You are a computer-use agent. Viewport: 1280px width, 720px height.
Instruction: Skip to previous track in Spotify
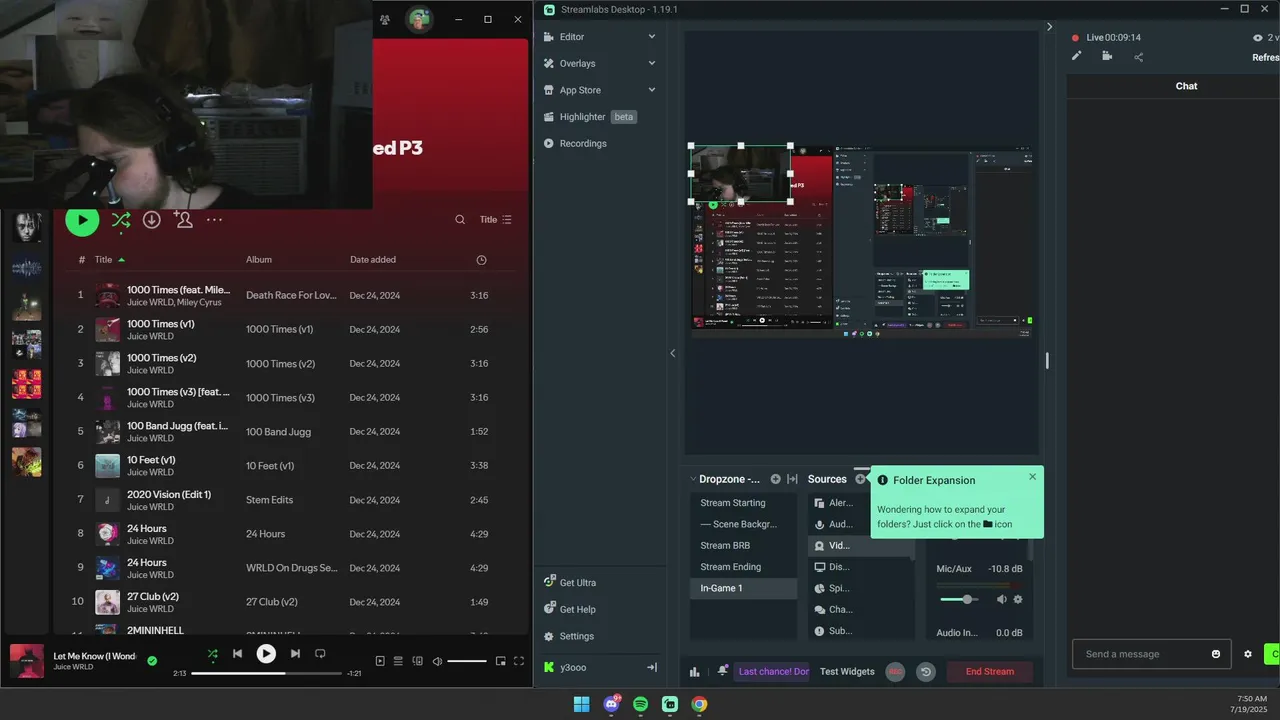(237, 654)
